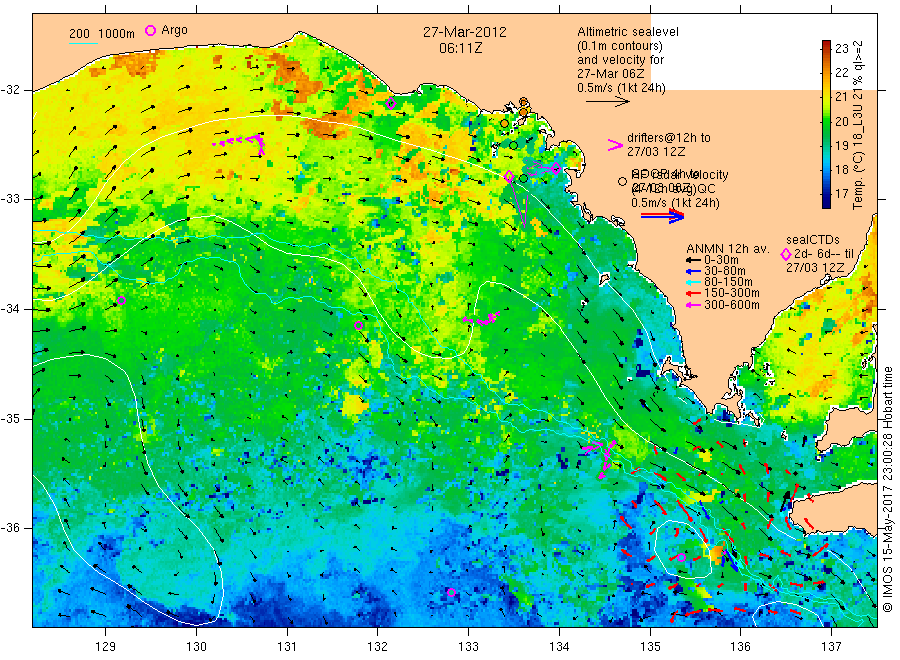Click latitude axis label -34
Screen dimensions: 900x660
[11, 309]
